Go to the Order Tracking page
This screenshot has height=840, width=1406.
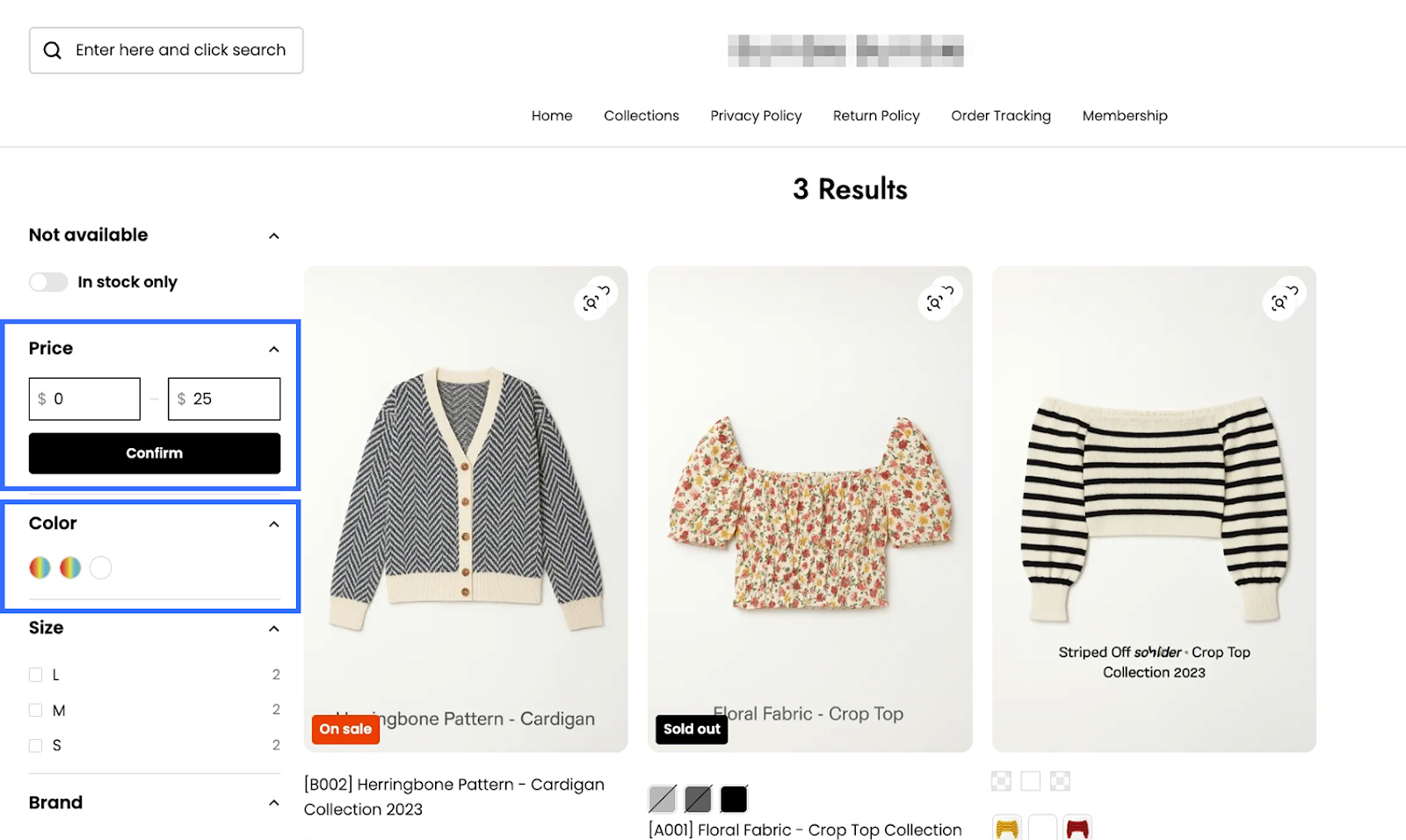(x=1000, y=116)
